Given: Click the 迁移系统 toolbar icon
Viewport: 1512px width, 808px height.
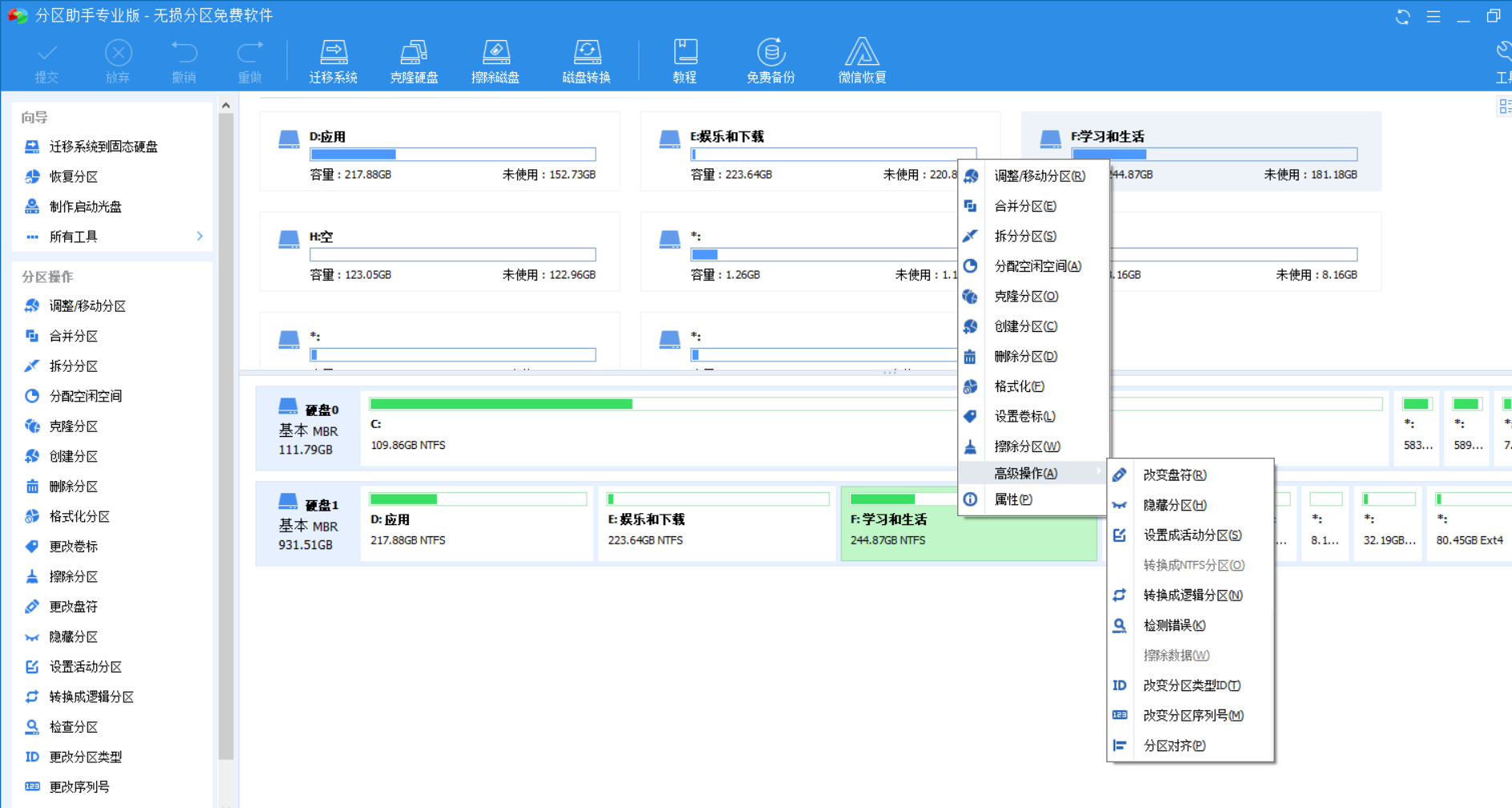Looking at the screenshot, I should pyautogui.click(x=334, y=61).
